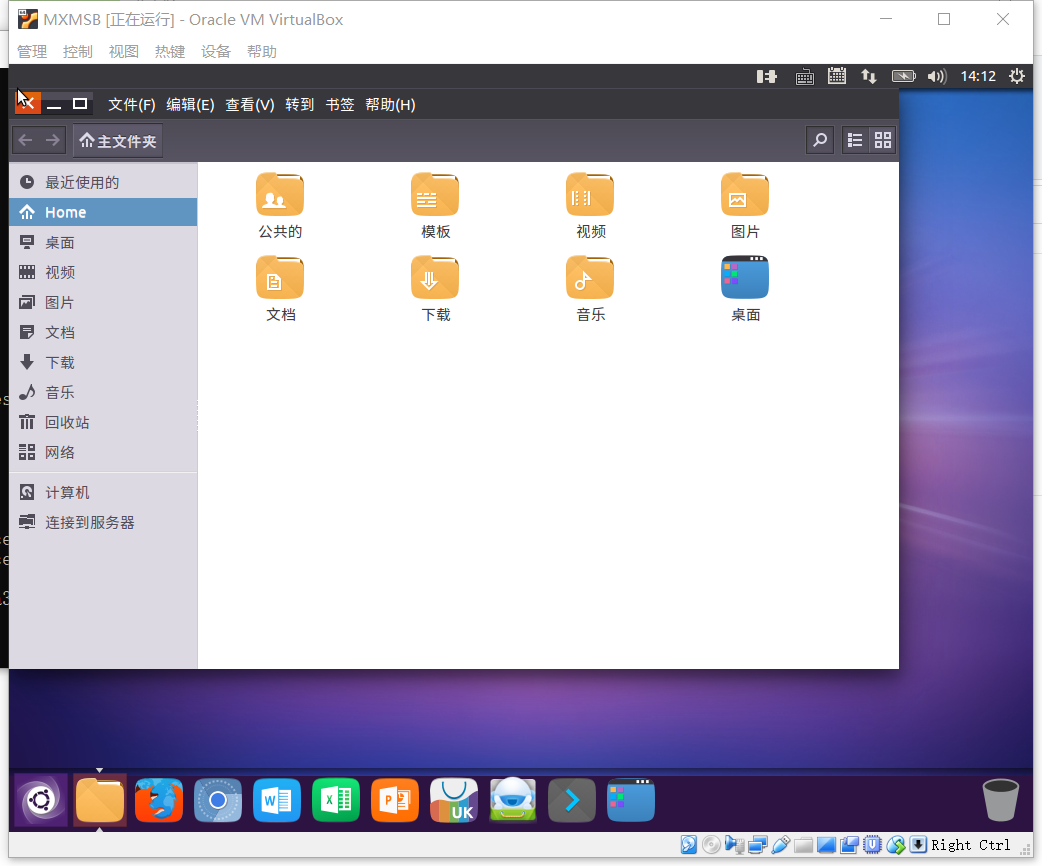Select 桌面 in the sidebar
Image resolution: width=1042 pixels, height=866 pixels.
103,243
